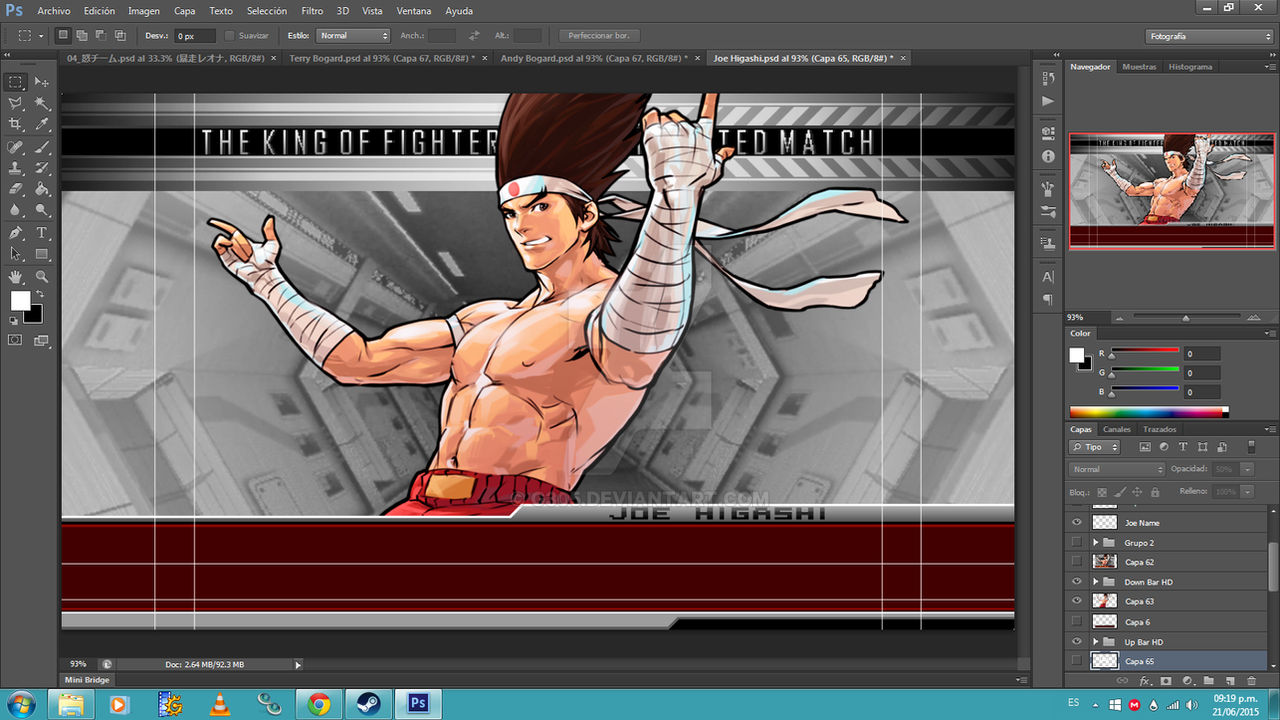Hide the Down Bar HD group
This screenshot has height=720, width=1280.
(x=1077, y=581)
